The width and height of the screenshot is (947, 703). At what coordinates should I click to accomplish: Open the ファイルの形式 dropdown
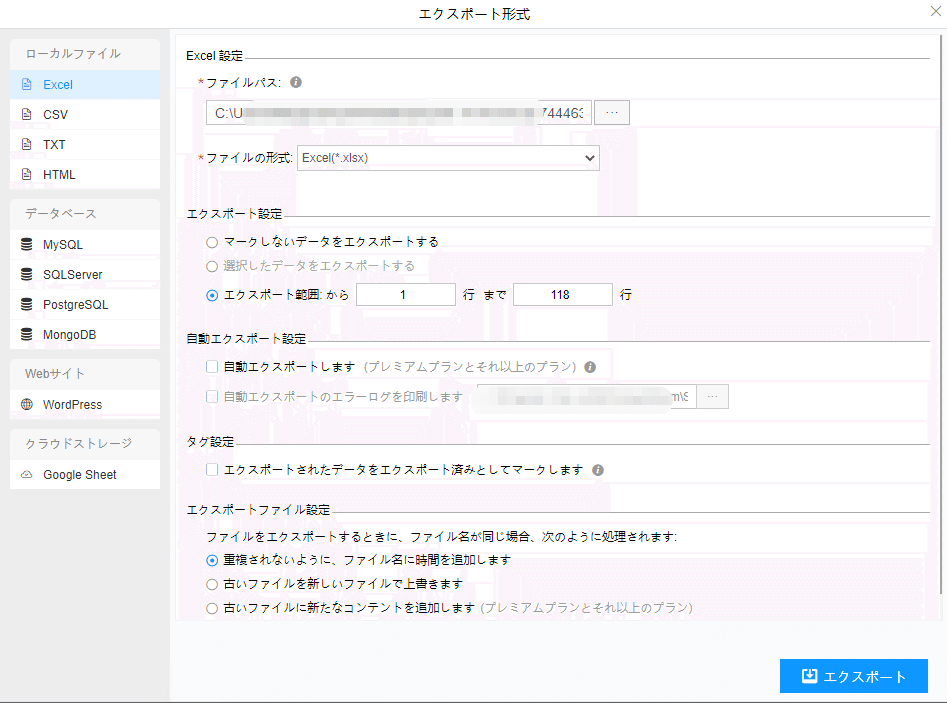pos(448,158)
